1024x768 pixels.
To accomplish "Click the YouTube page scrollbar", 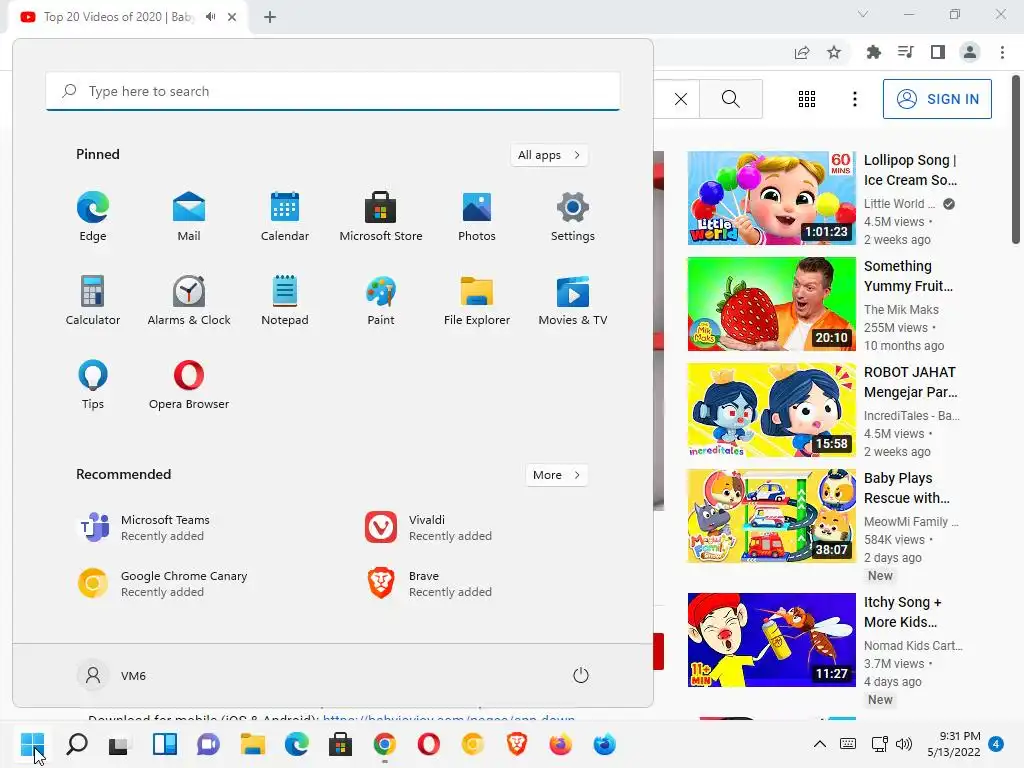I will click(1016, 161).
